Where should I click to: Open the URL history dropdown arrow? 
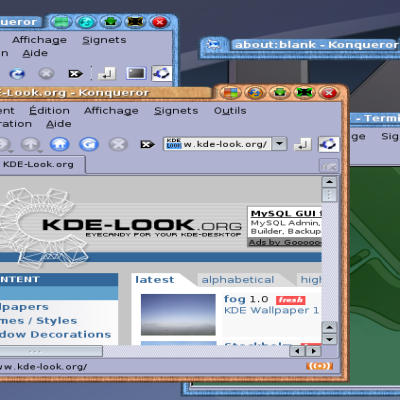279,144
